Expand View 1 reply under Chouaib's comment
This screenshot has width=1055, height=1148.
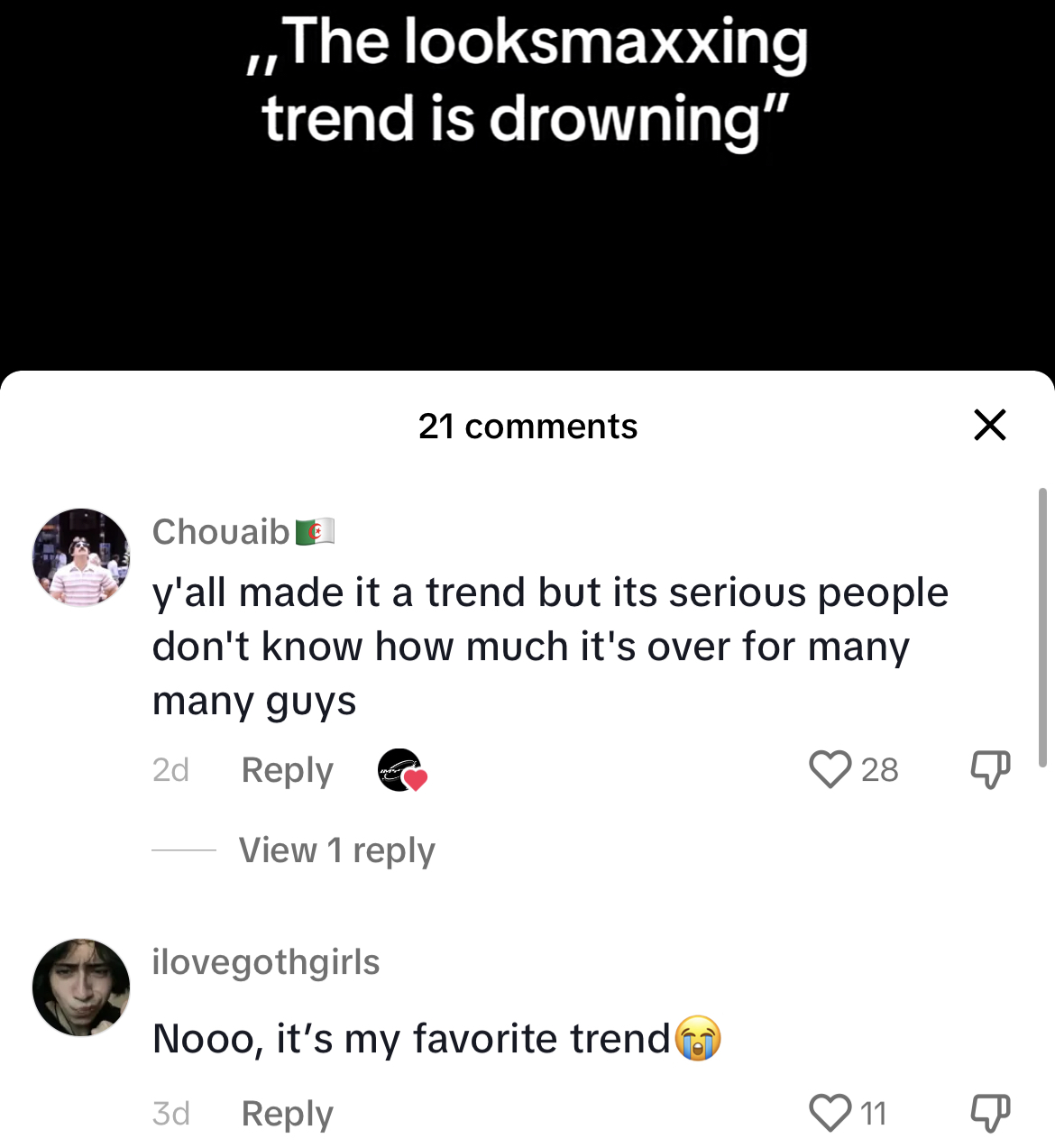[336, 850]
